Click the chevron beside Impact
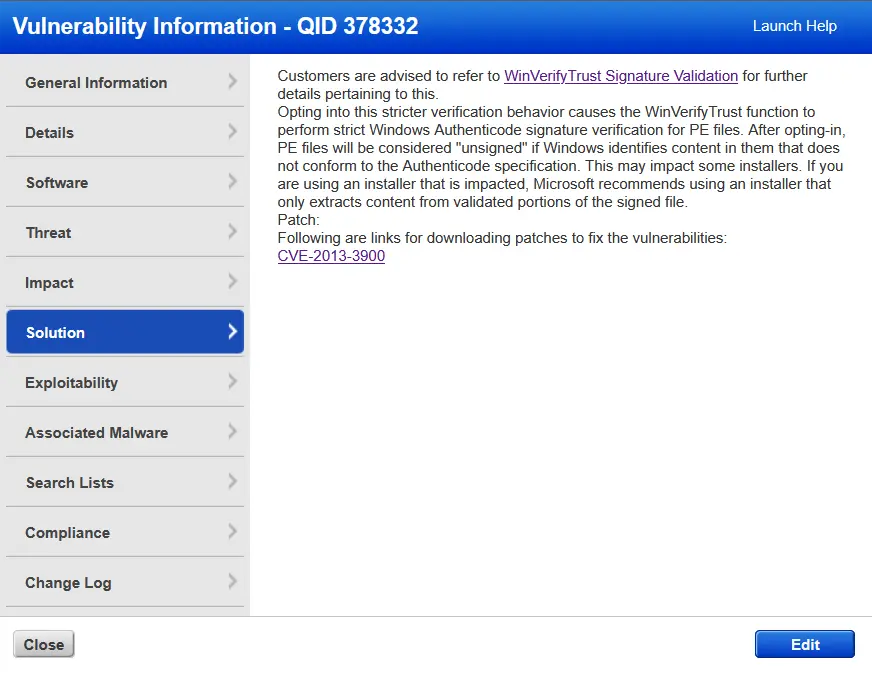The image size is (872, 676). pos(232,282)
